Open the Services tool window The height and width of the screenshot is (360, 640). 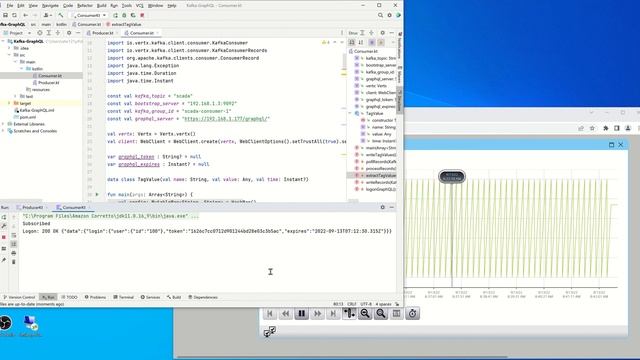pyautogui.click(x=151, y=297)
